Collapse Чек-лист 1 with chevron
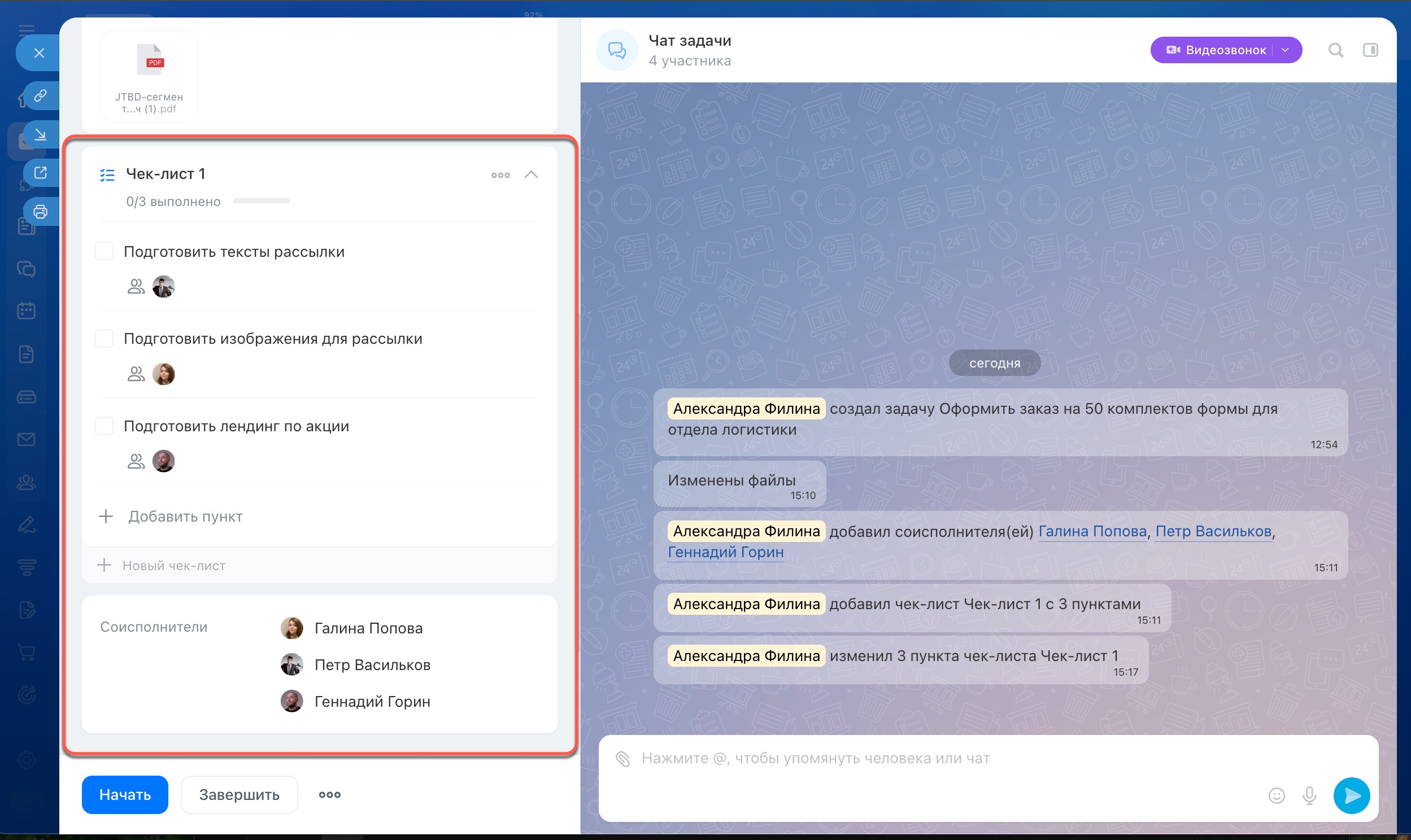The width and height of the screenshot is (1411, 840). pyautogui.click(x=530, y=174)
